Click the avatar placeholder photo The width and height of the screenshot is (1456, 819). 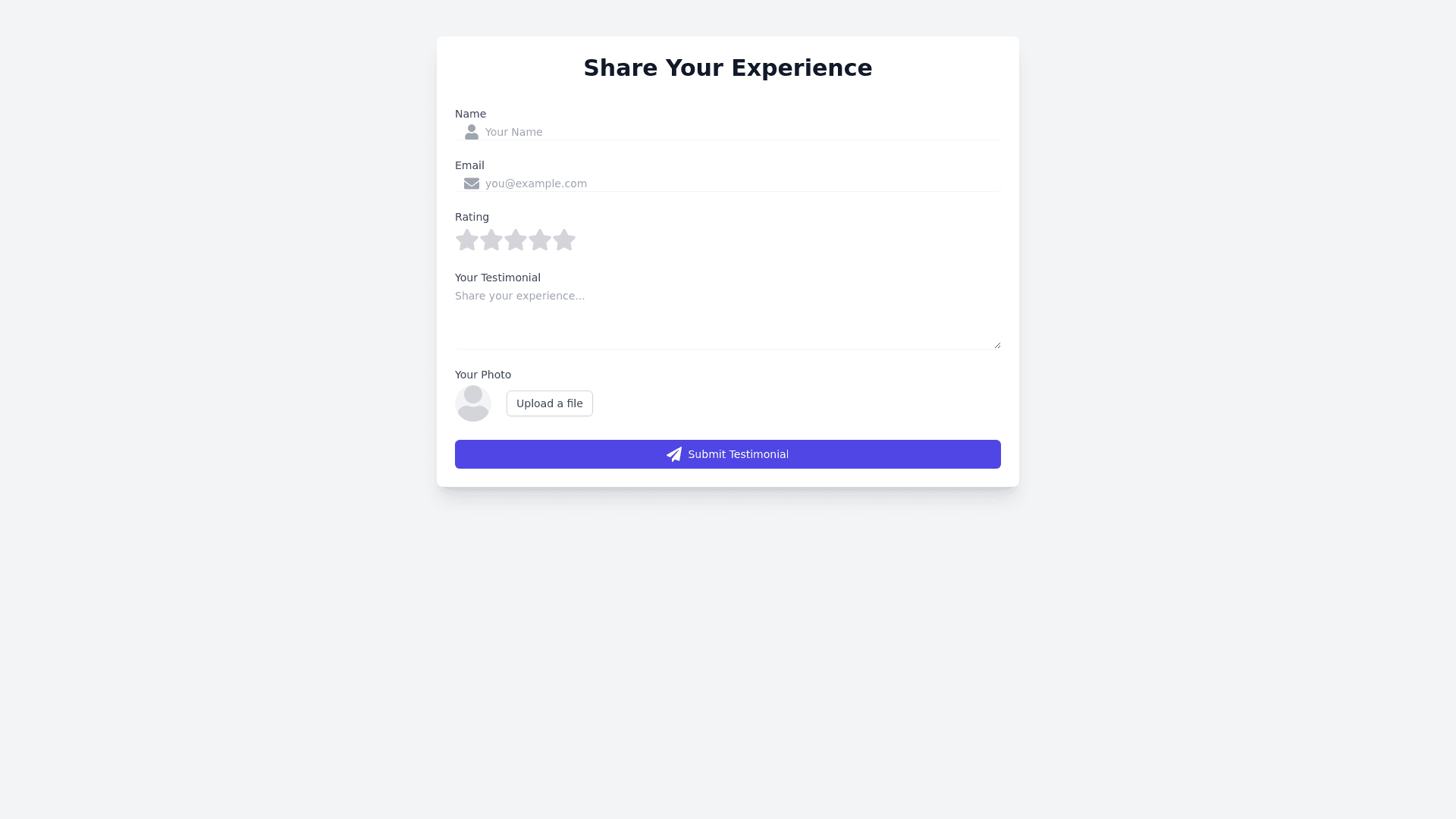pos(473,403)
